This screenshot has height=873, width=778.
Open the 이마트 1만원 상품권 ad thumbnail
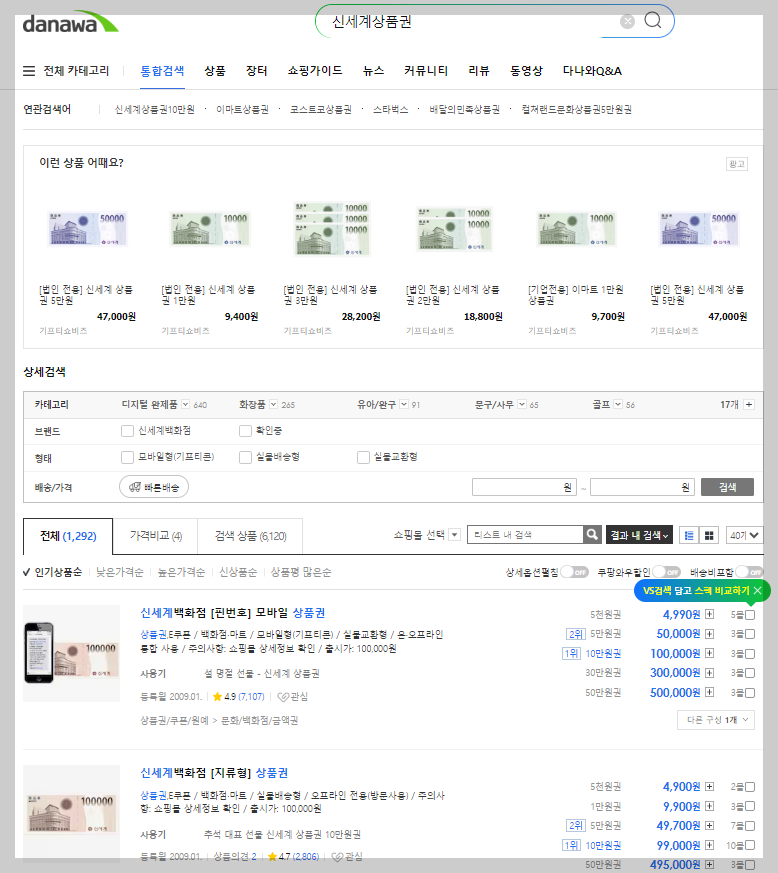576,229
